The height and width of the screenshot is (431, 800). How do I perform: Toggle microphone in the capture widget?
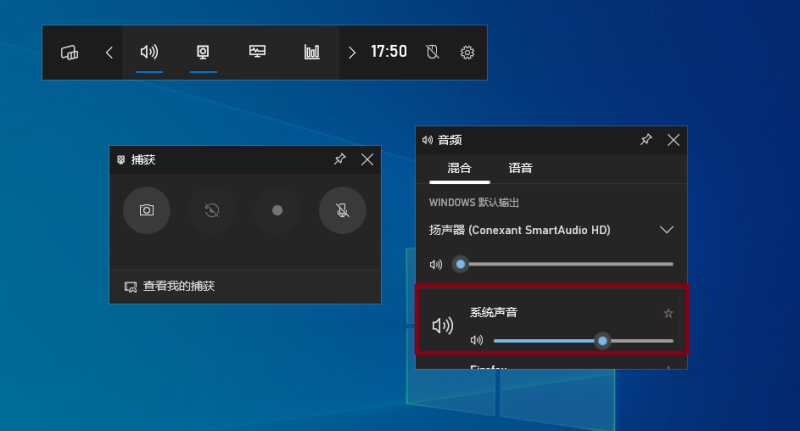tap(342, 210)
